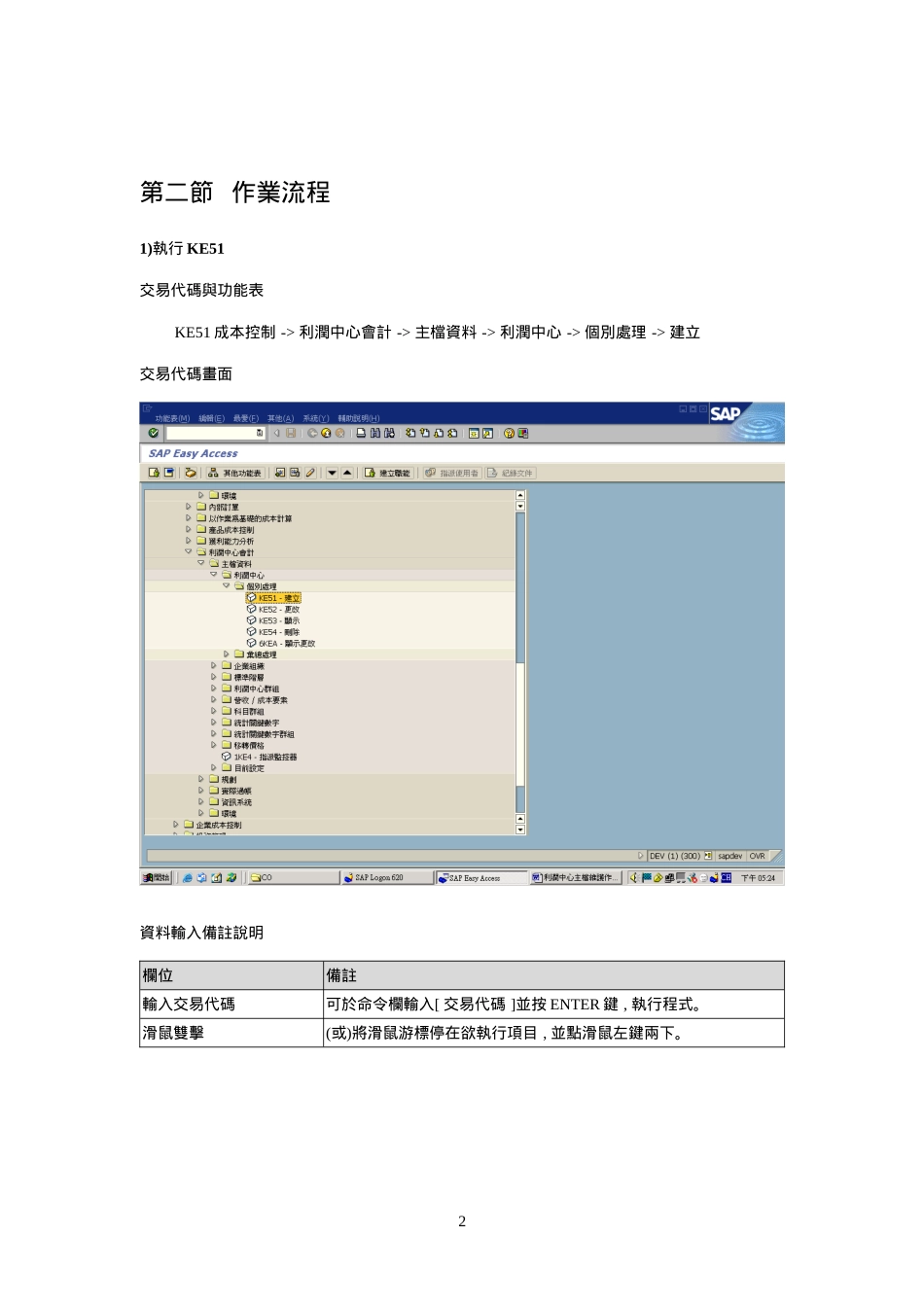Open the 編輯(E) menu
Screen dimensions: 924x1307
[211, 418]
